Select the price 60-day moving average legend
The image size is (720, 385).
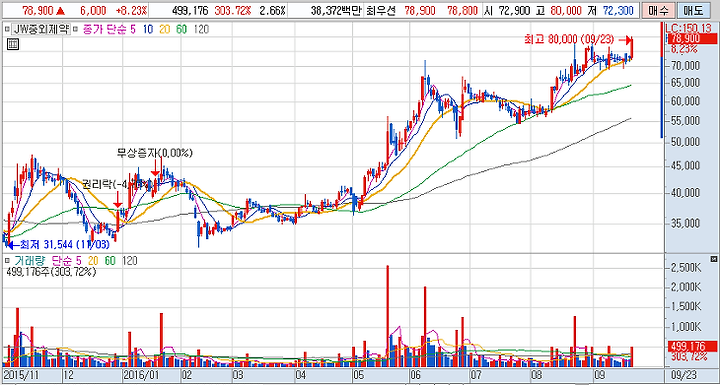pyautogui.click(x=182, y=30)
